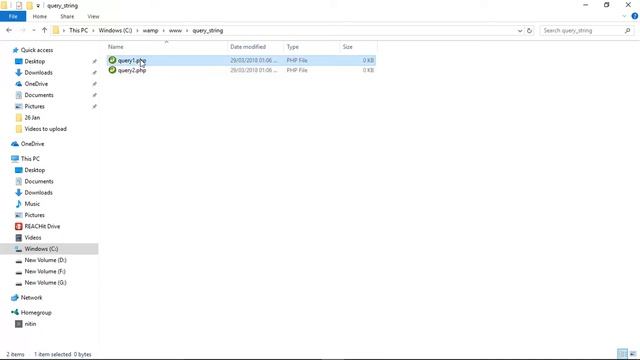Switch to Details view in status bar
The image size is (640, 360).
tap(622, 354)
